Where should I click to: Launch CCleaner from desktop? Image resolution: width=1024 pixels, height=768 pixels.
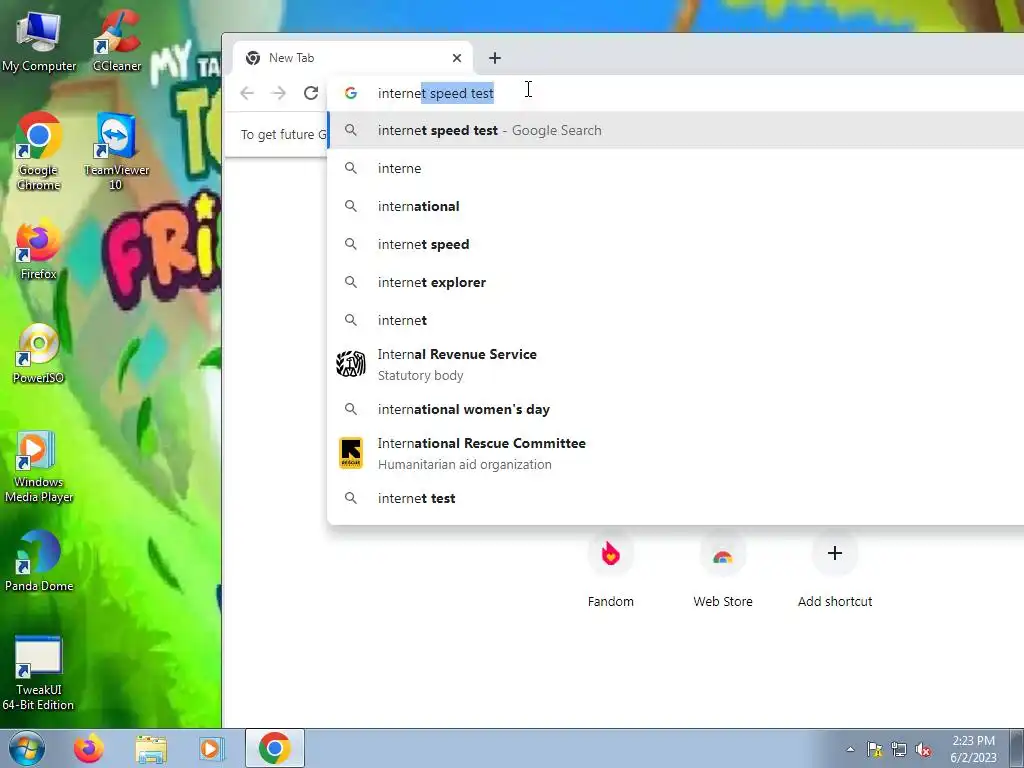[117, 41]
